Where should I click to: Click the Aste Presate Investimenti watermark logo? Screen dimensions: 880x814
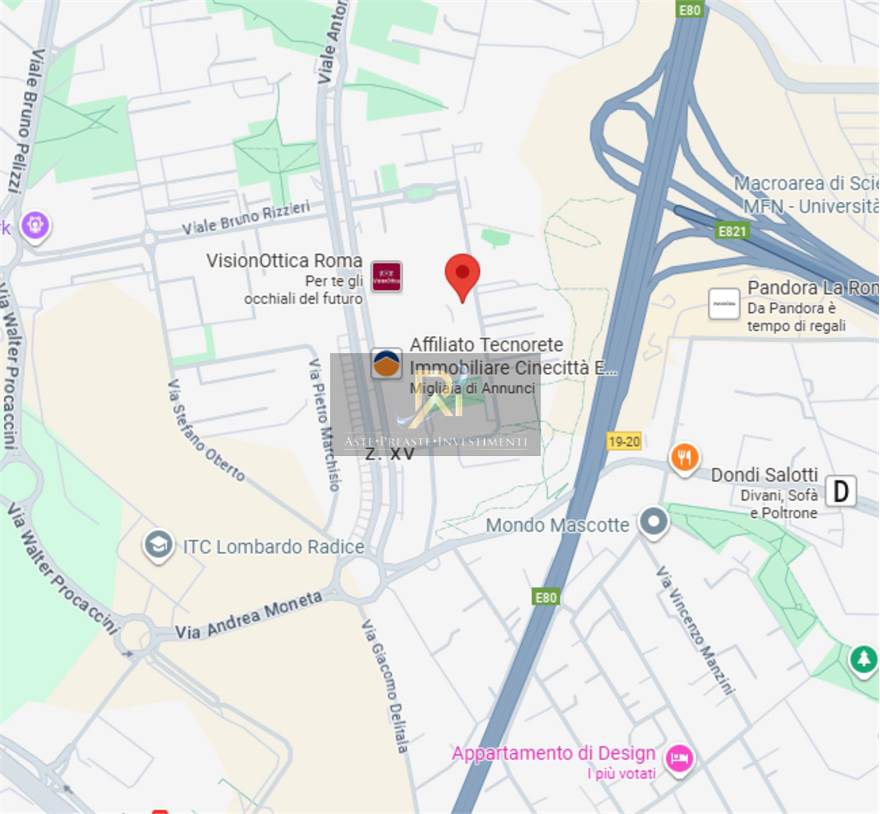click(x=436, y=404)
